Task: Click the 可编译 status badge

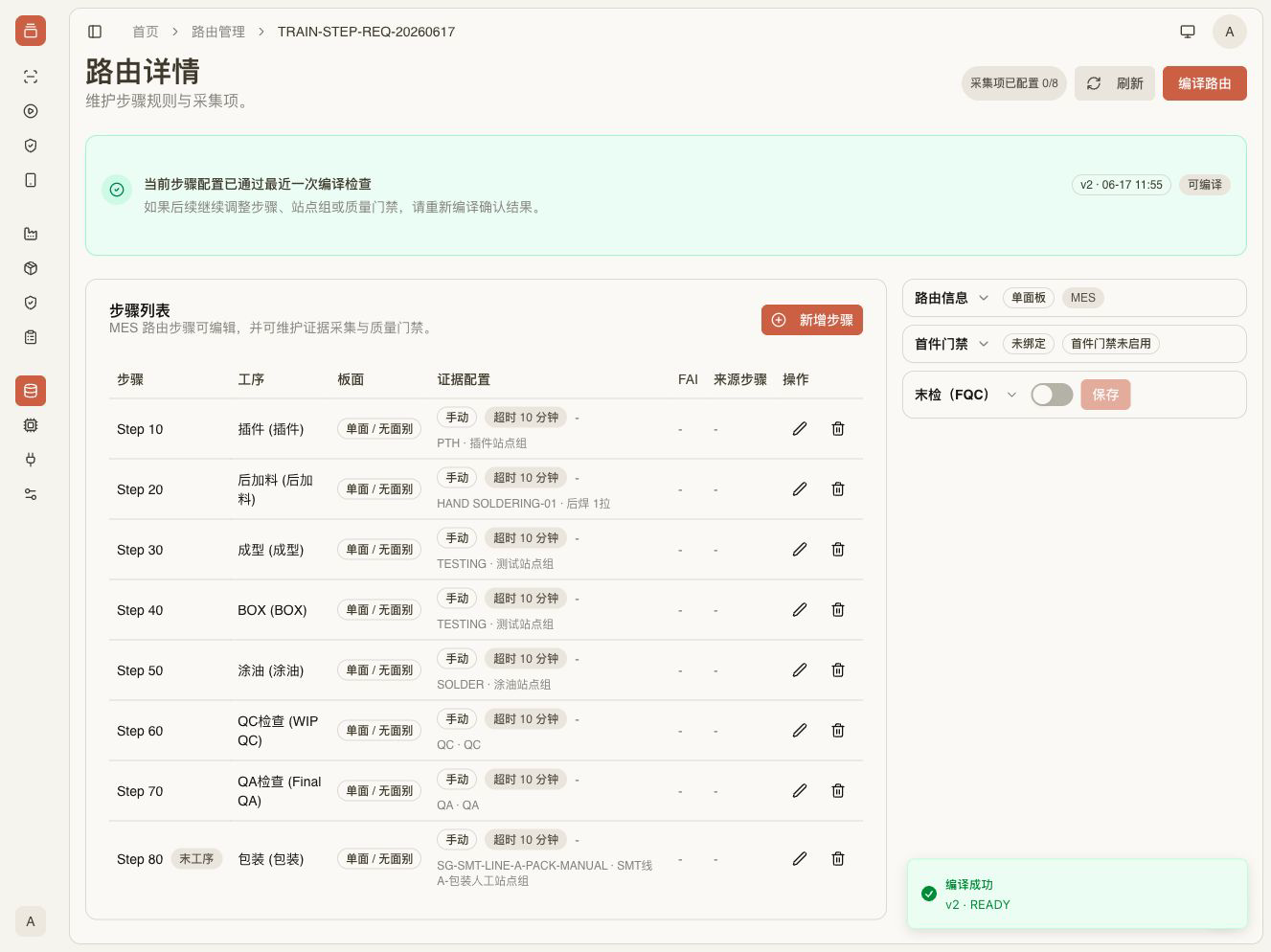Action: click(x=1205, y=185)
